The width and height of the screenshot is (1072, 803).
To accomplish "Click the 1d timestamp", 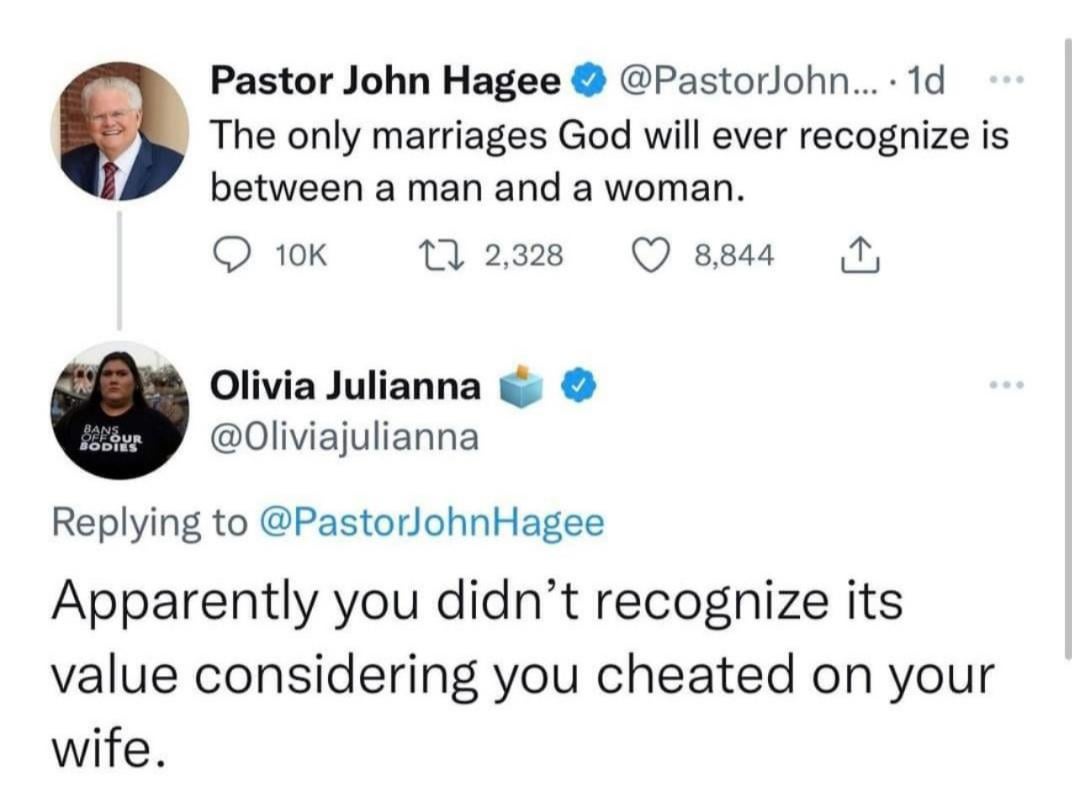I will (x=922, y=82).
